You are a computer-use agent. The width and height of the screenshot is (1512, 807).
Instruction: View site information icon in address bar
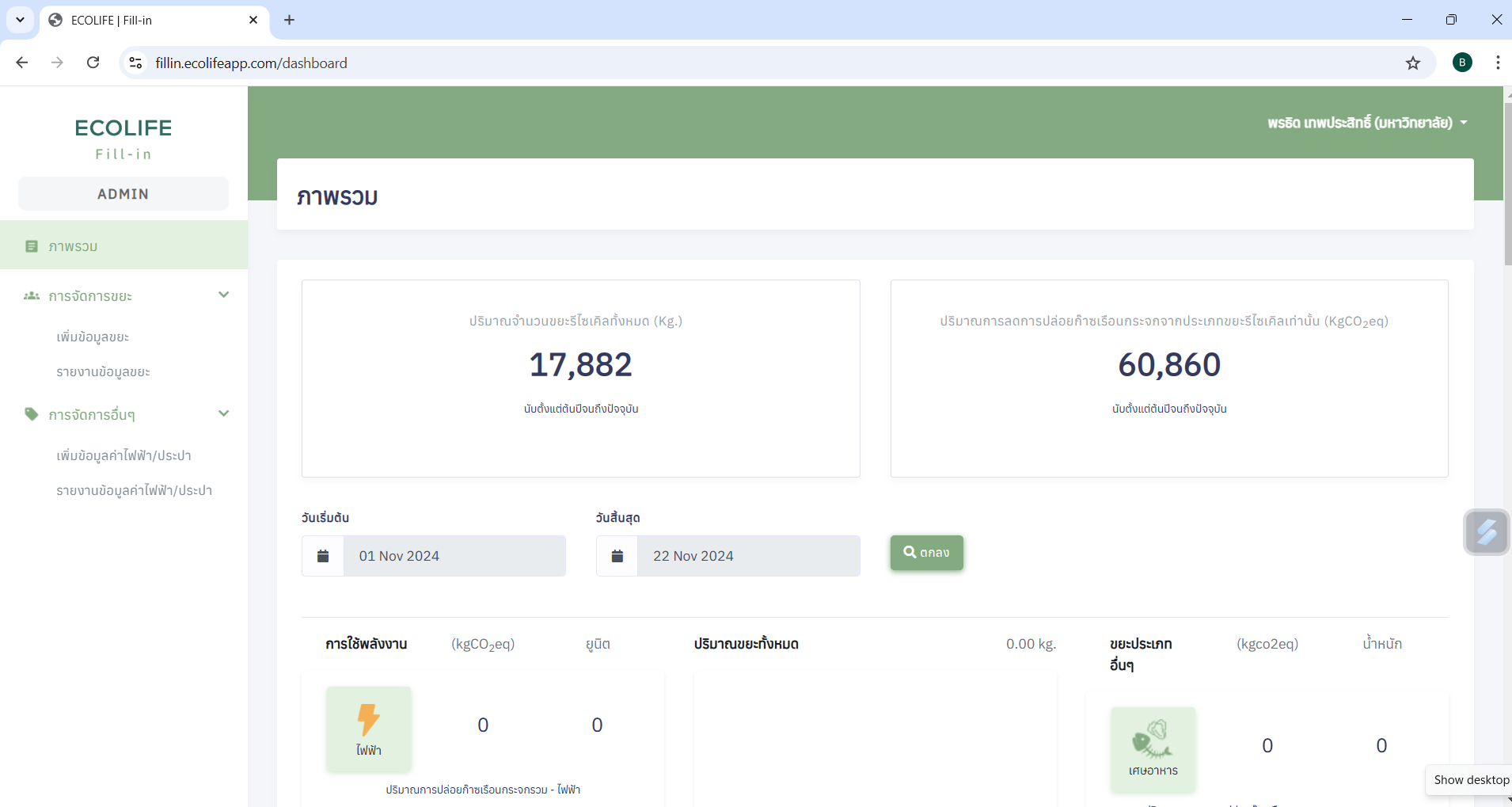click(x=135, y=63)
